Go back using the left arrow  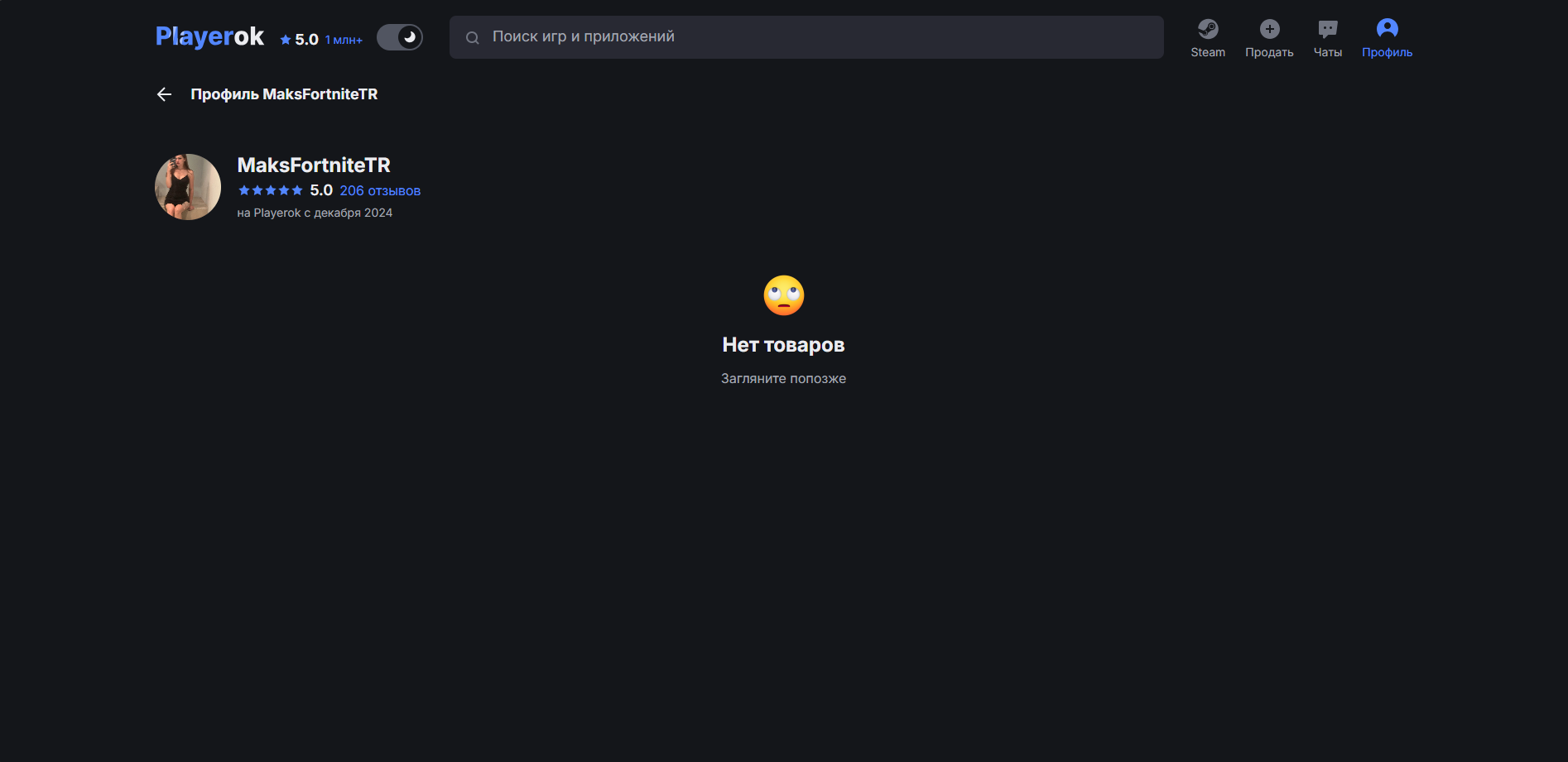pos(164,94)
